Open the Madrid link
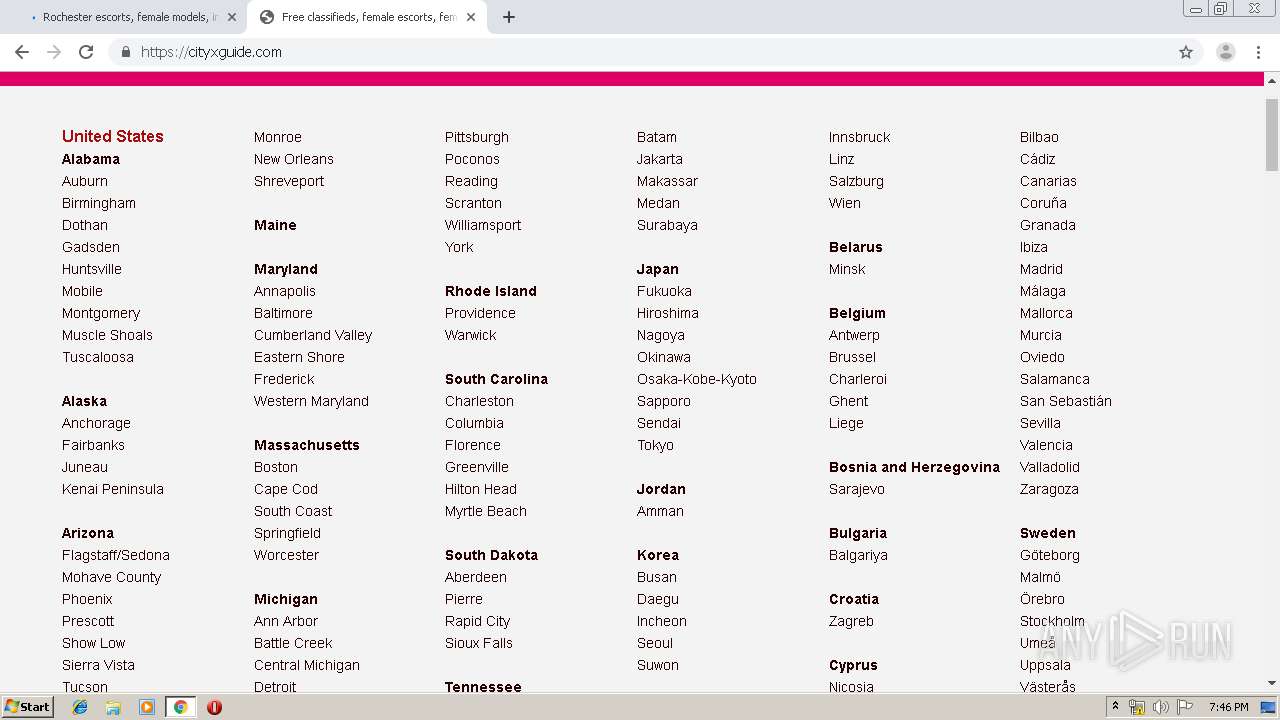The width and height of the screenshot is (1280, 720). 1041,269
